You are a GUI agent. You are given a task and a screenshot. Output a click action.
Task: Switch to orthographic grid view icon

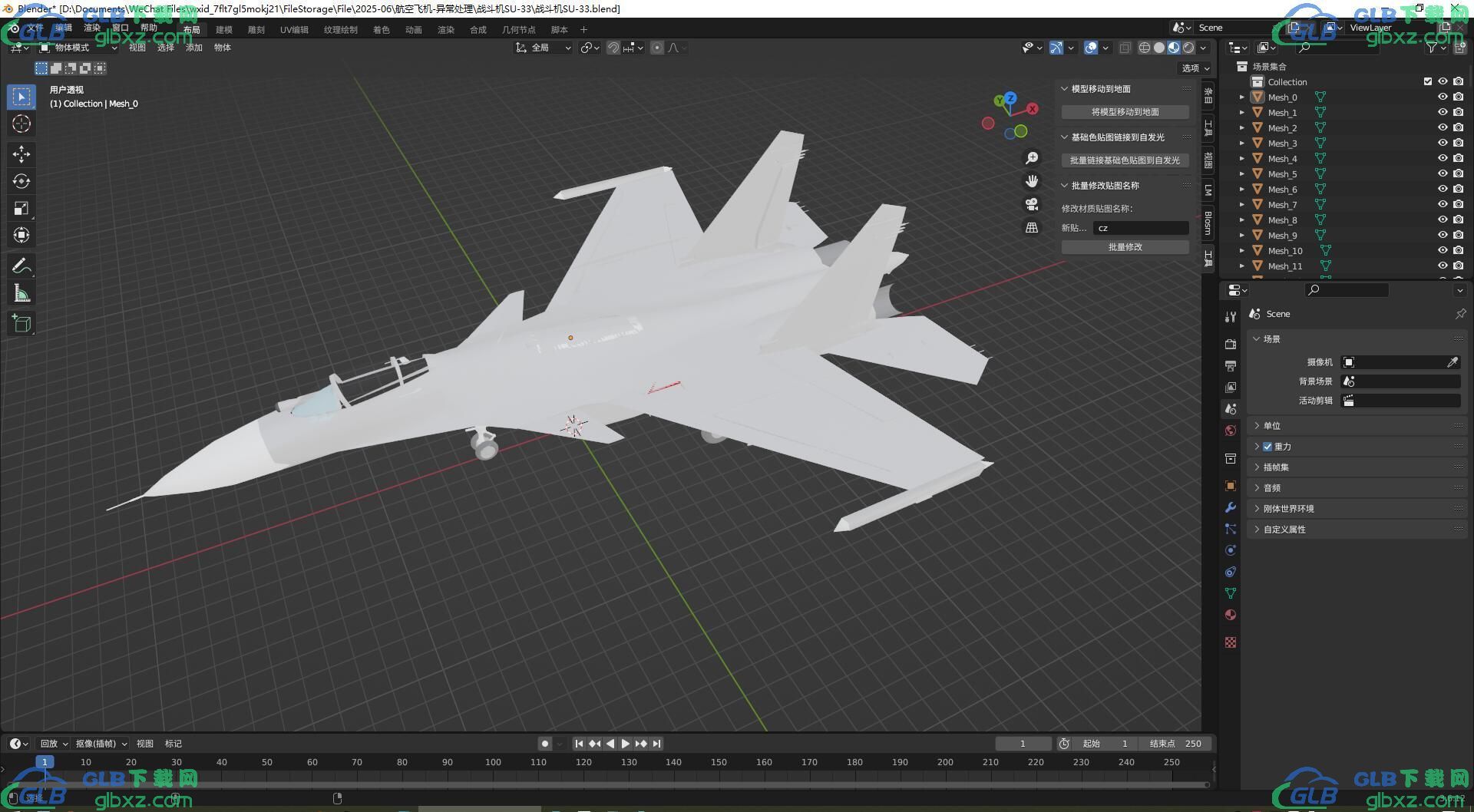(x=1032, y=227)
